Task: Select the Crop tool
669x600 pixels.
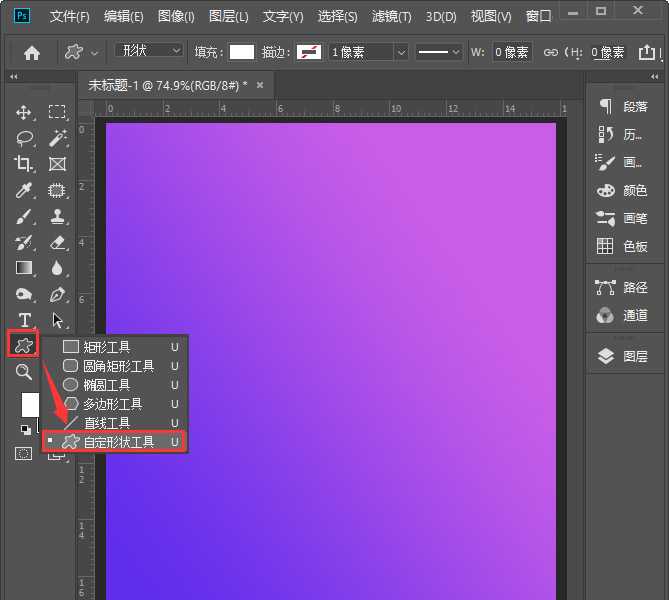Action: pos(24,164)
